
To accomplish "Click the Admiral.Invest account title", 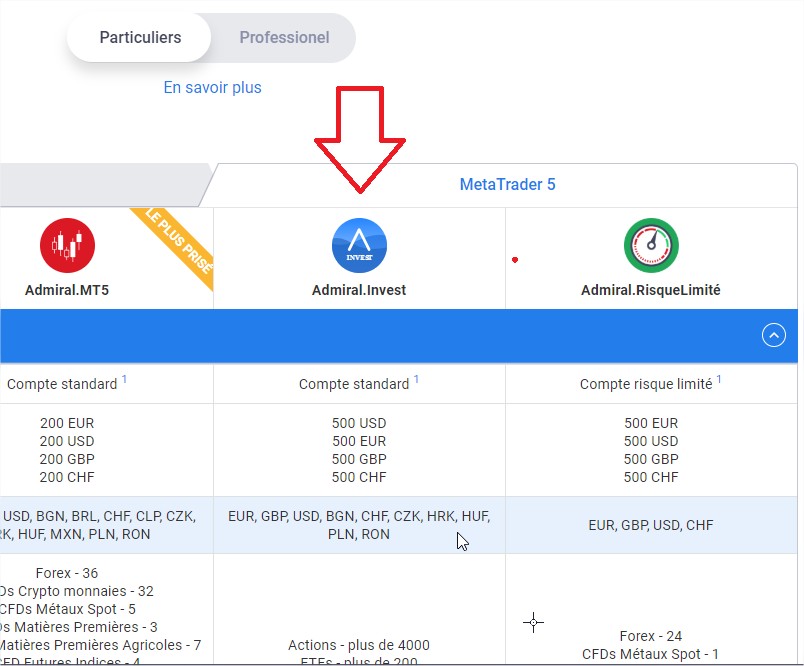I will [359, 290].
